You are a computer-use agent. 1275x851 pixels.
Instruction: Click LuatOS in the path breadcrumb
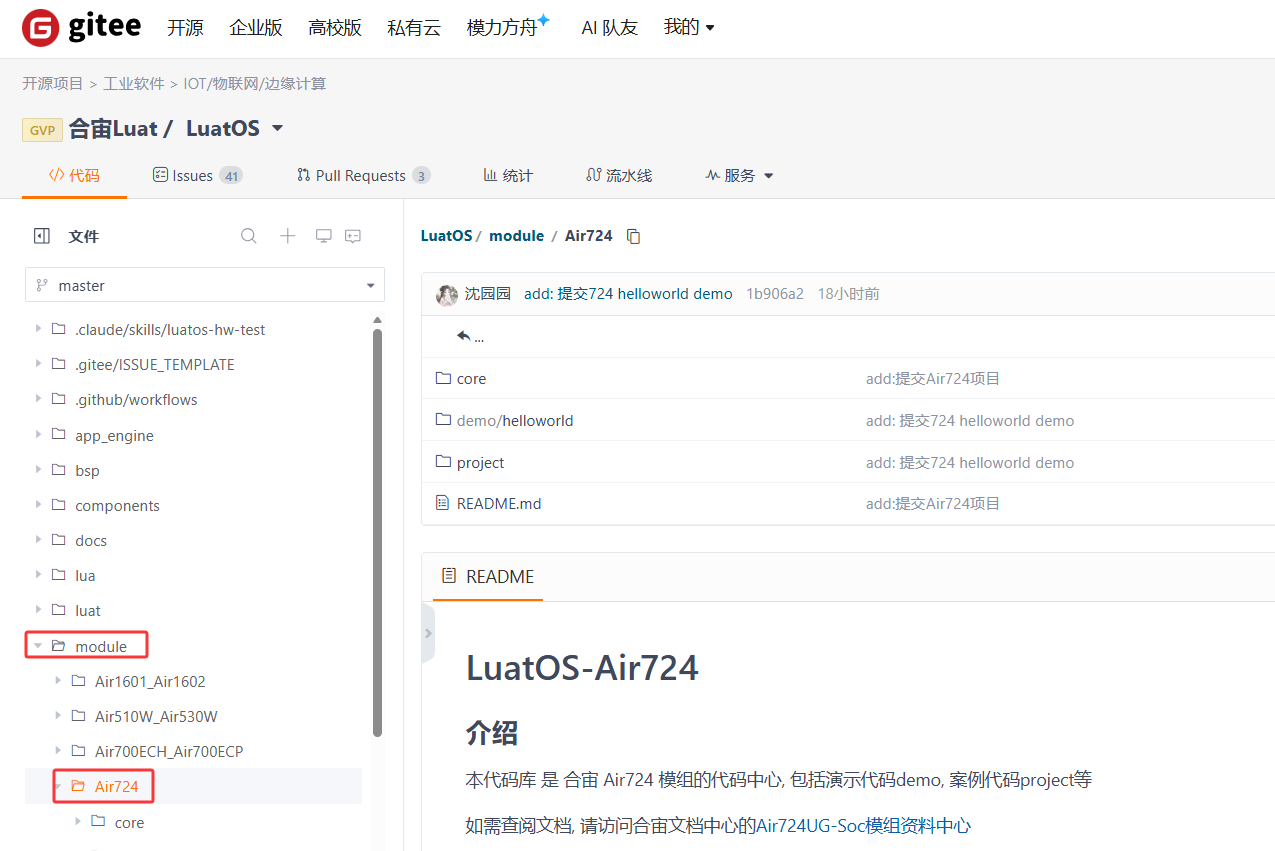point(446,236)
